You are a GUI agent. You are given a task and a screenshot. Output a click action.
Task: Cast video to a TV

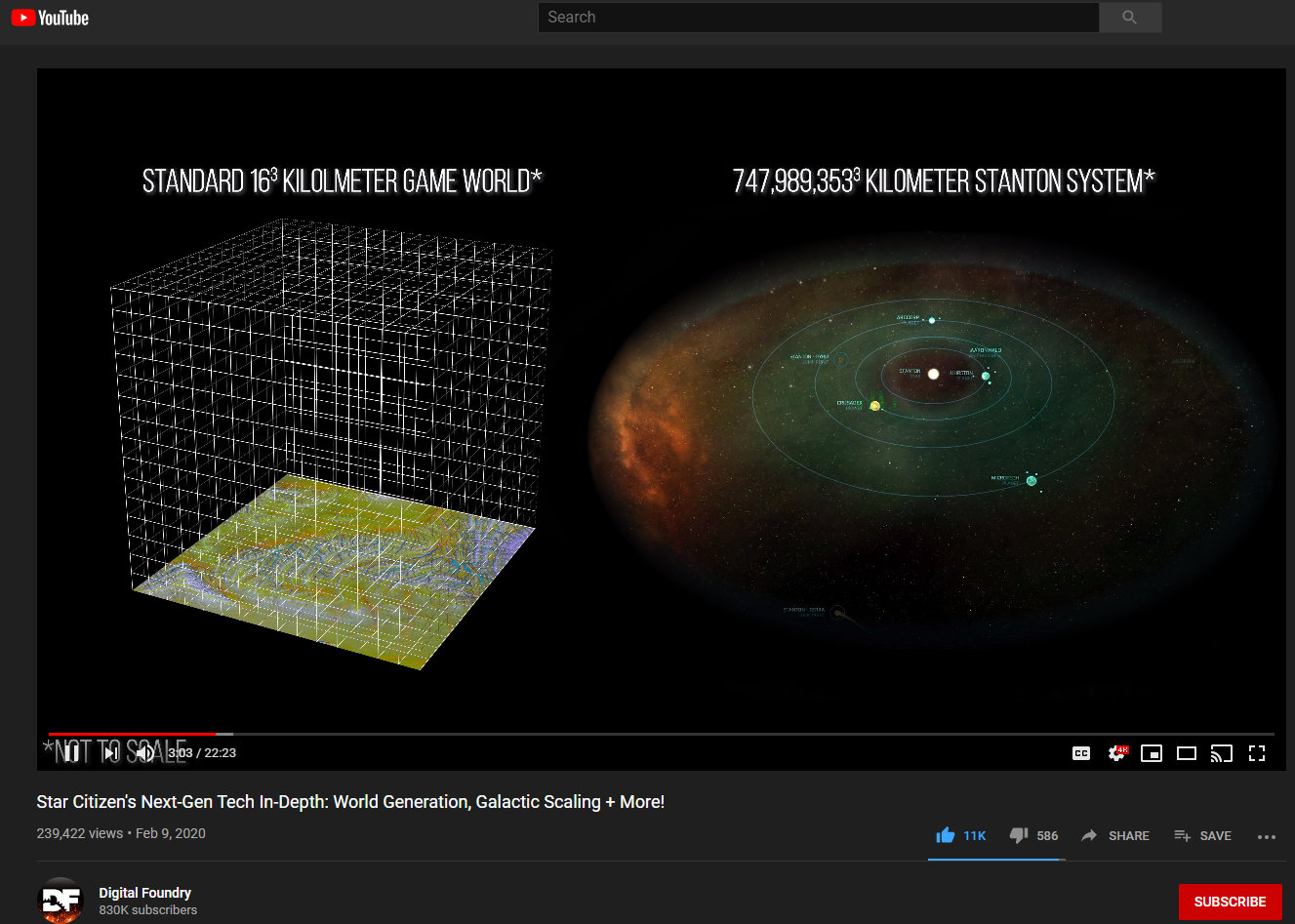tap(1222, 753)
